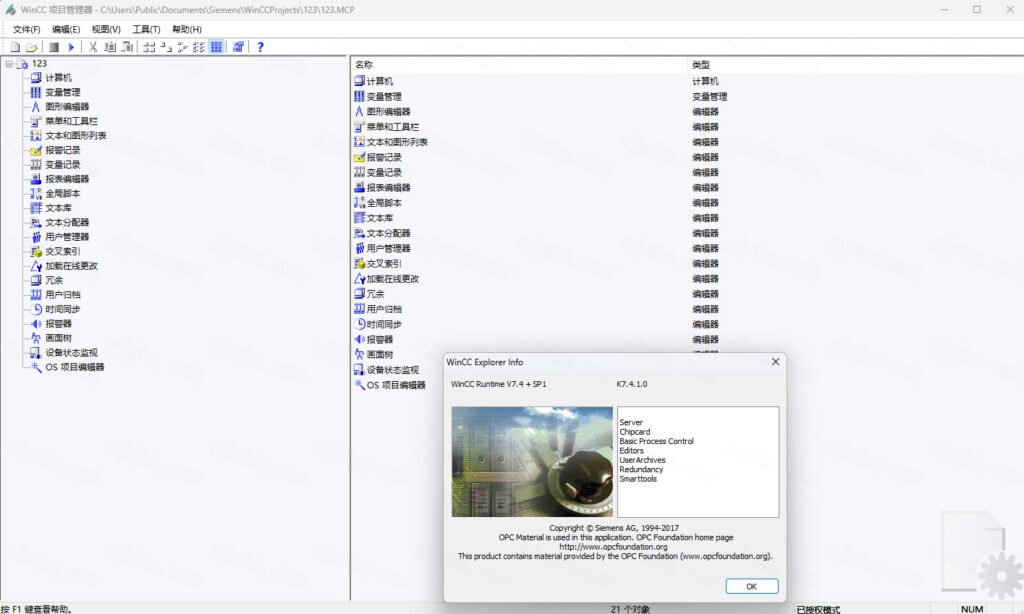The width and height of the screenshot is (1024, 614).
Task: Select 变量记录 in the left tree
Action: coord(63,165)
